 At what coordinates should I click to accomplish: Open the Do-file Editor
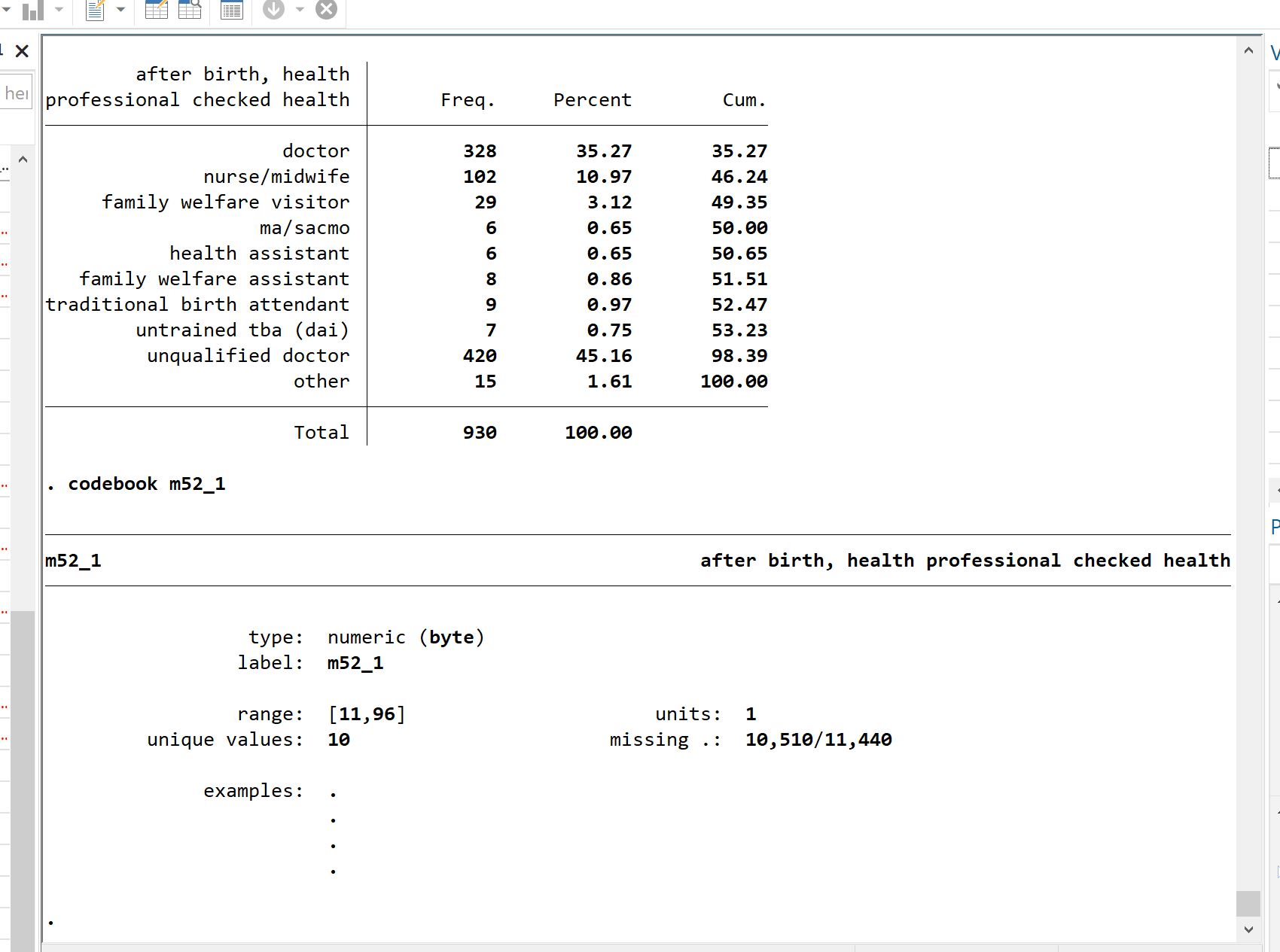[96, 10]
